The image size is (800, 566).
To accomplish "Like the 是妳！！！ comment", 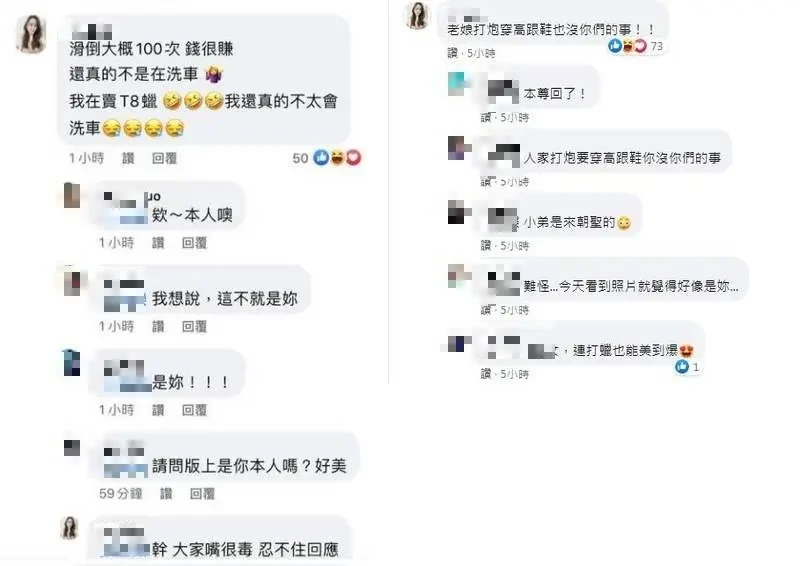I will [x=158, y=410].
